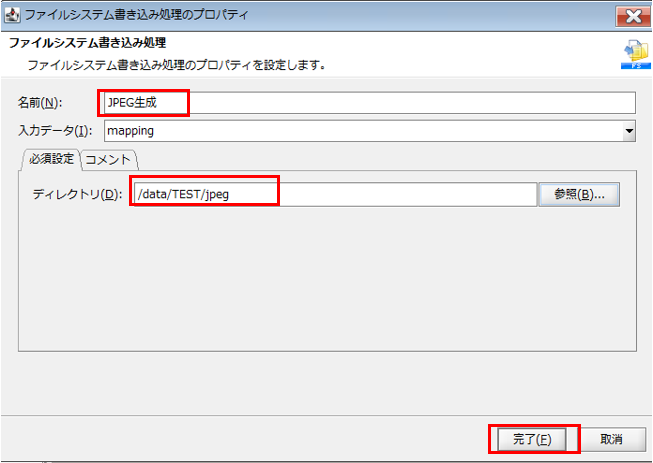Click the 完了(F) finish button
Screen dimensions: 653x463
tap(532, 439)
